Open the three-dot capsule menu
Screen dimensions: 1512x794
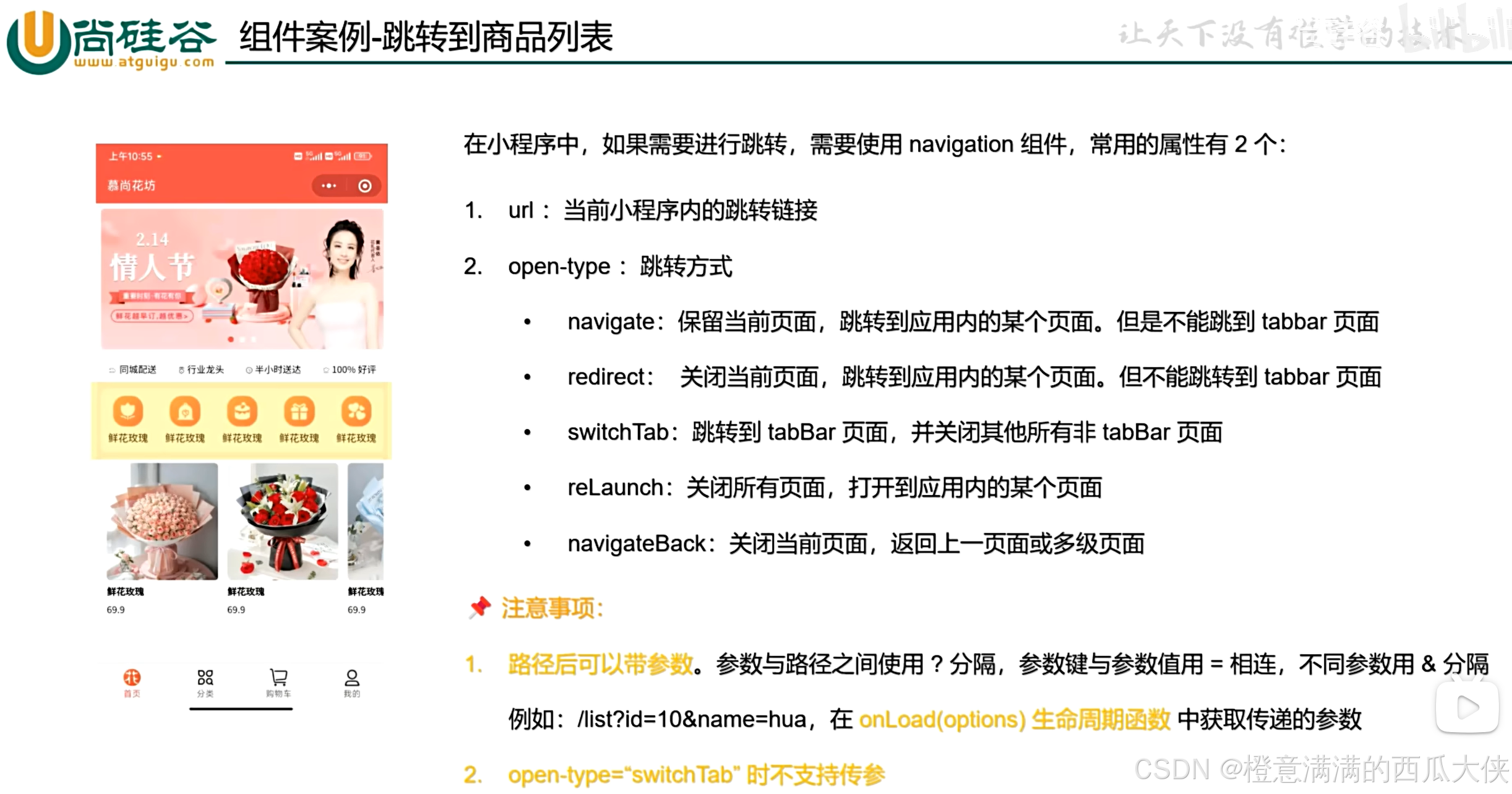pyautogui.click(x=329, y=186)
